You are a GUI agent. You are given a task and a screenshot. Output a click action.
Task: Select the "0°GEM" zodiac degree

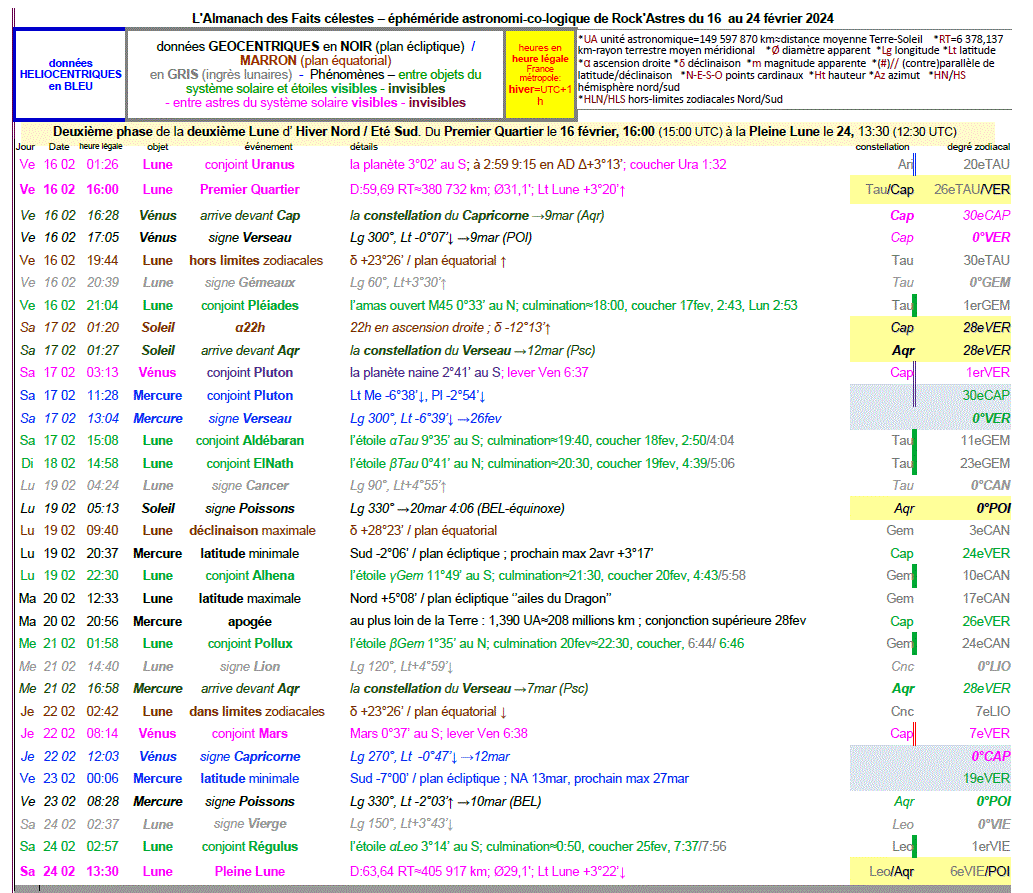pos(990,283)
